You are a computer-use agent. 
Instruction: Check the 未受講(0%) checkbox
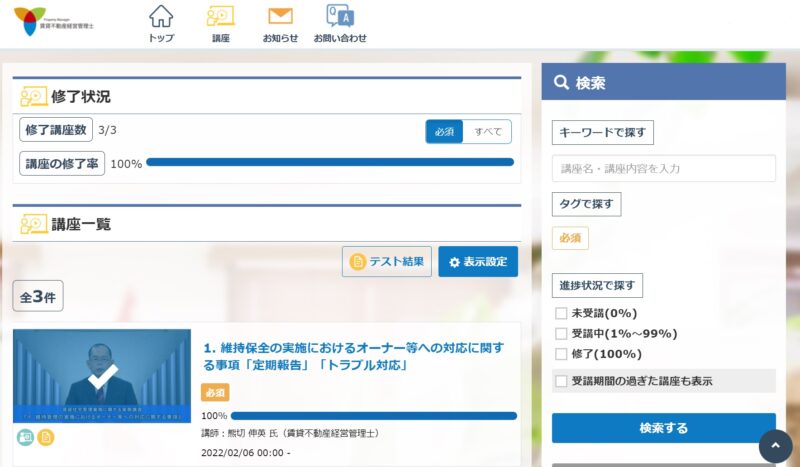pos(561,313)
